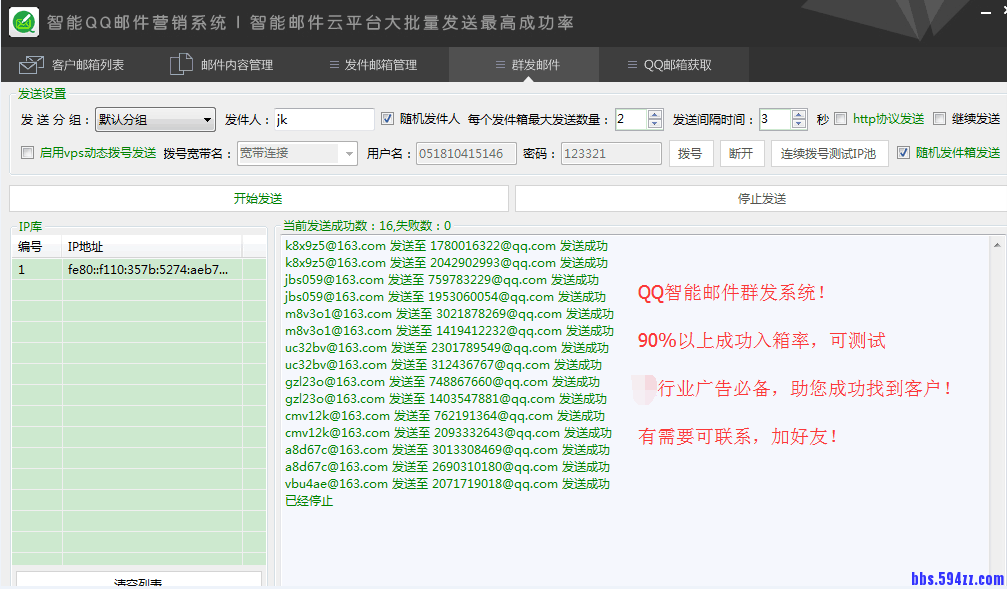Click log line sending to 759783229@qq.com

click(442, 280)
